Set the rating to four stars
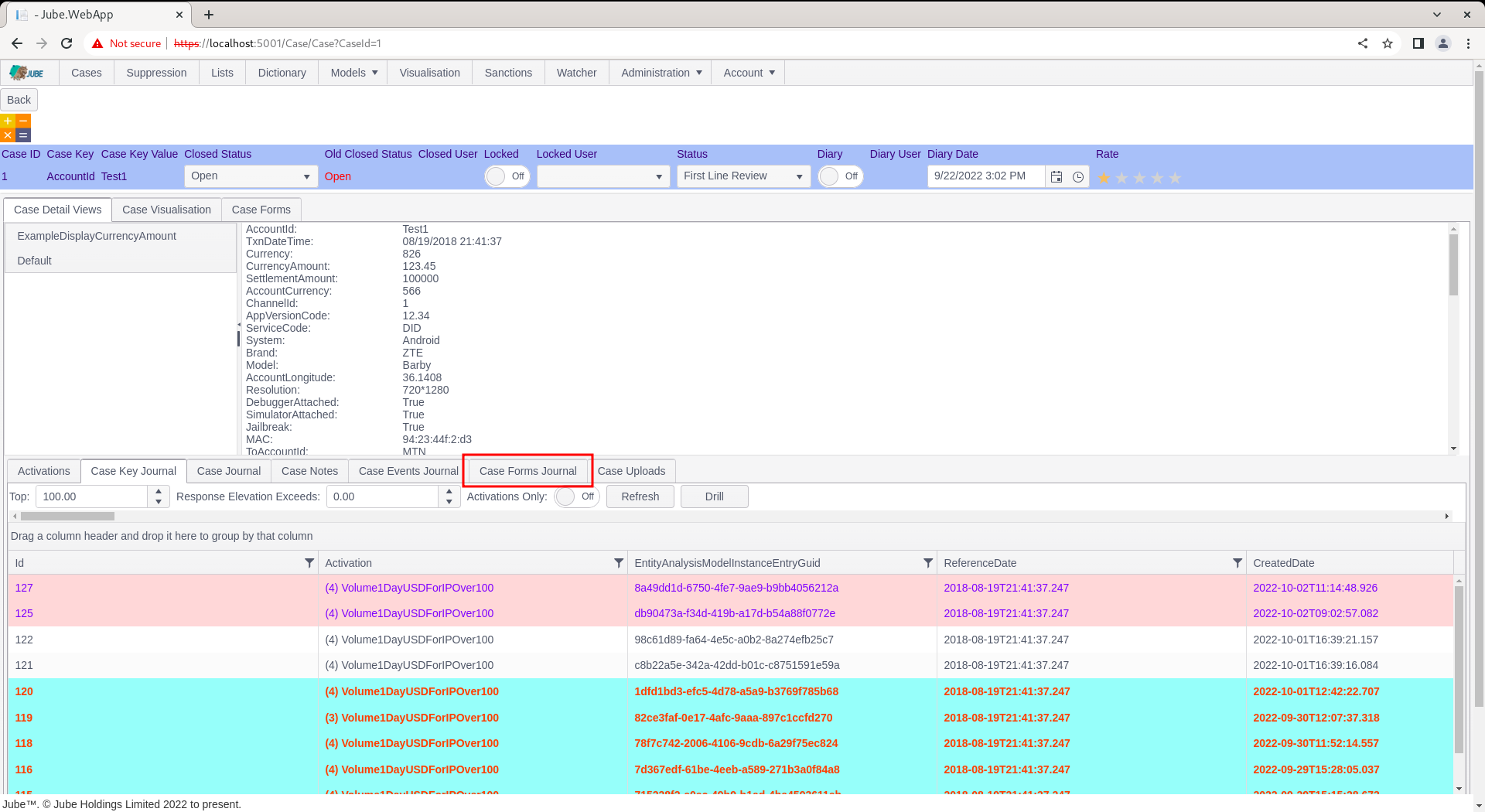 coord(1157,178)
